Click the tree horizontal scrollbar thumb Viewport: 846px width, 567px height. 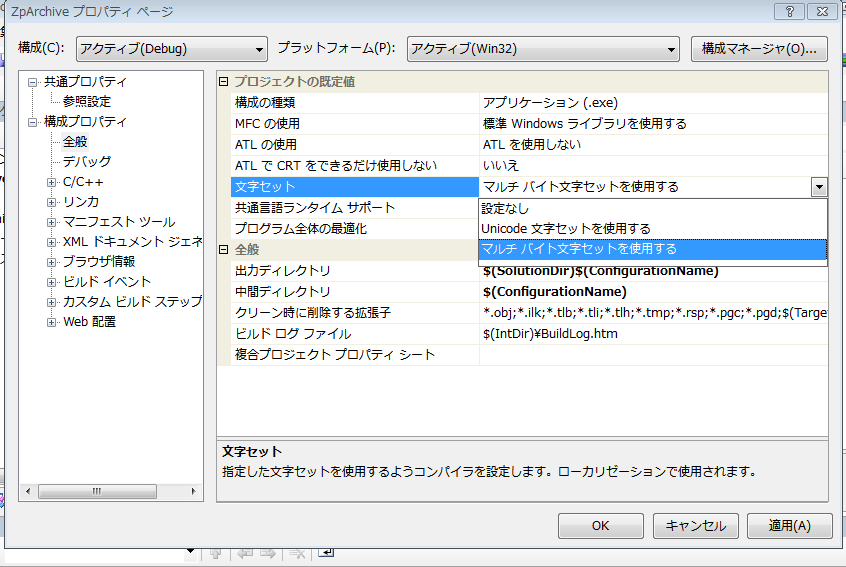point(98,491)
